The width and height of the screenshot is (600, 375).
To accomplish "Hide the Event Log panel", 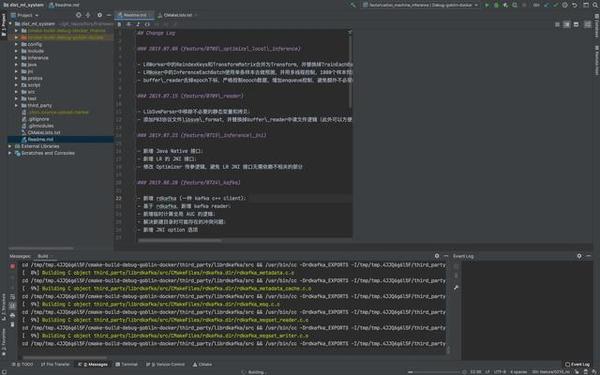I will (x=589, y=256).
